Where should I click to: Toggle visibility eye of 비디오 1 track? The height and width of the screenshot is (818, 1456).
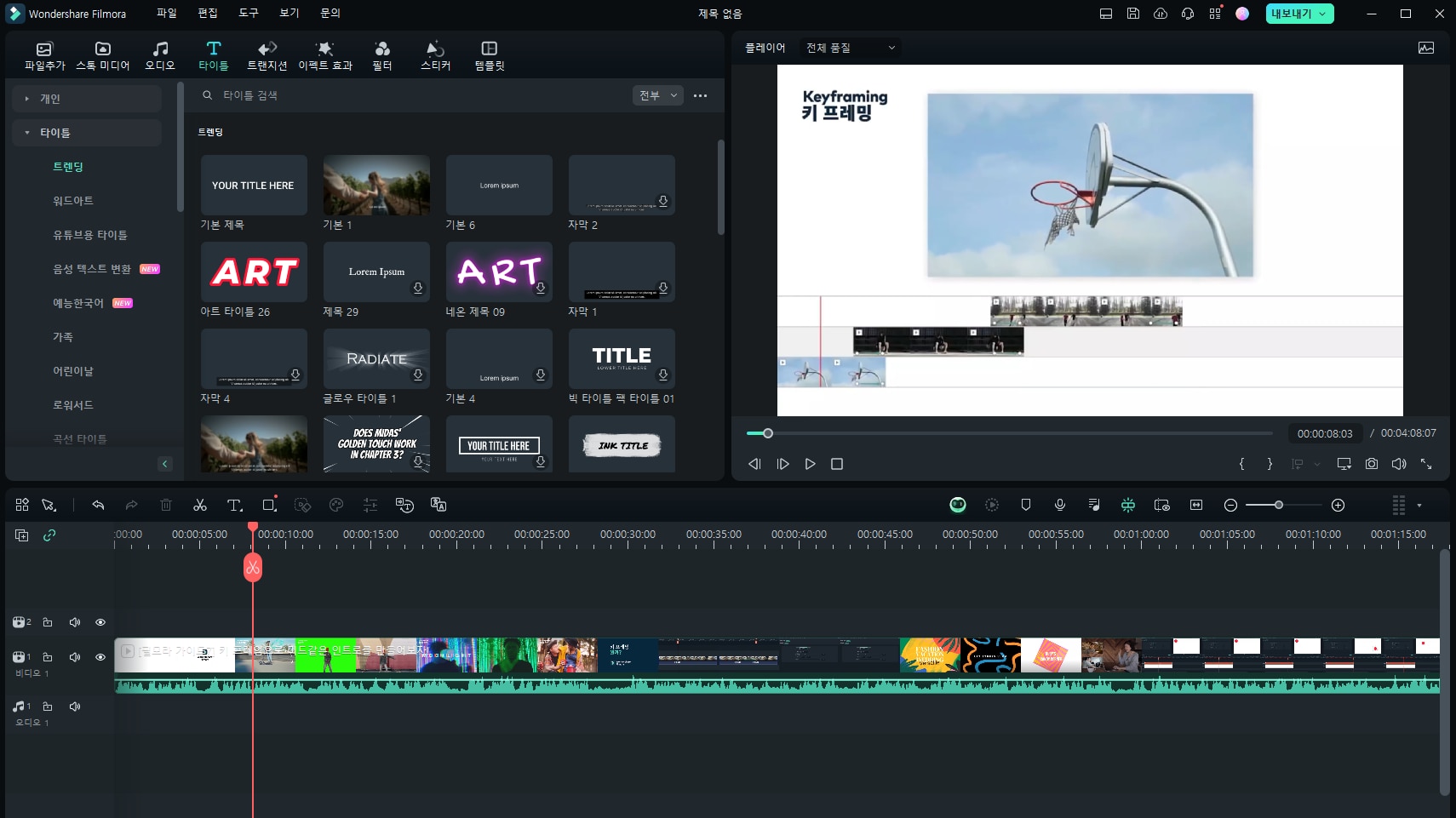click(x=100, y=657)
